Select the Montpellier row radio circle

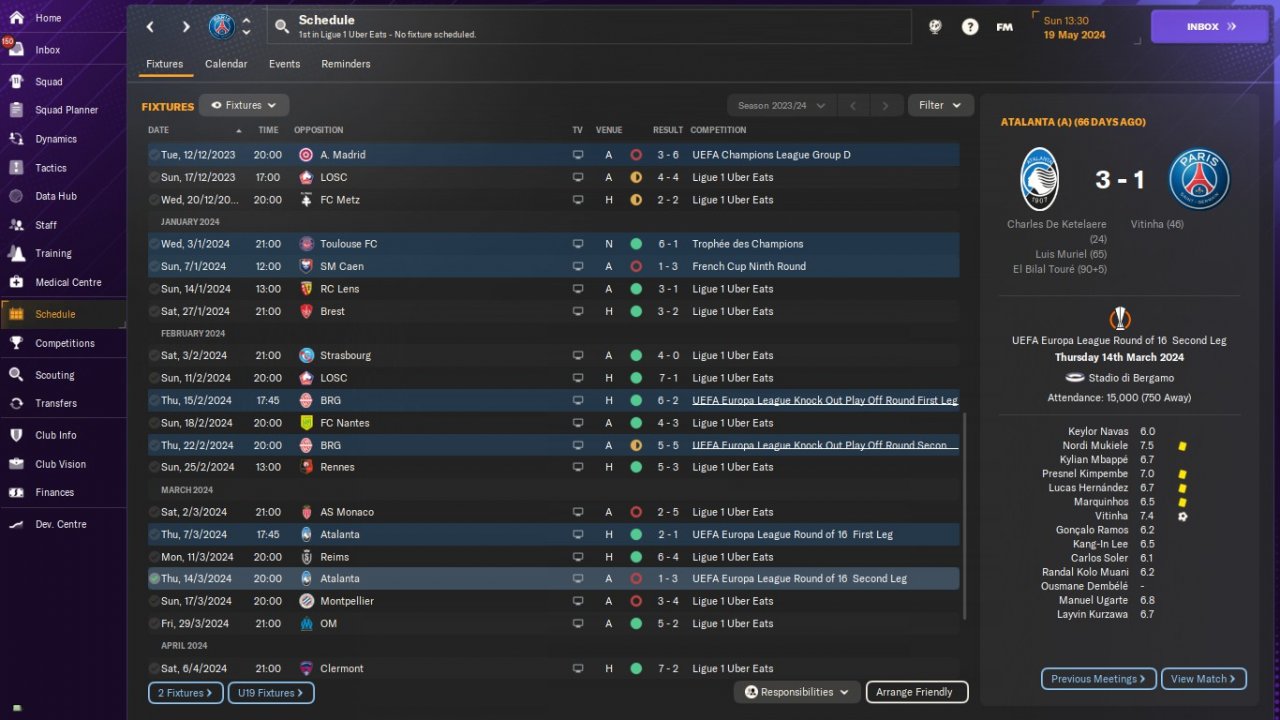[154, 601]
